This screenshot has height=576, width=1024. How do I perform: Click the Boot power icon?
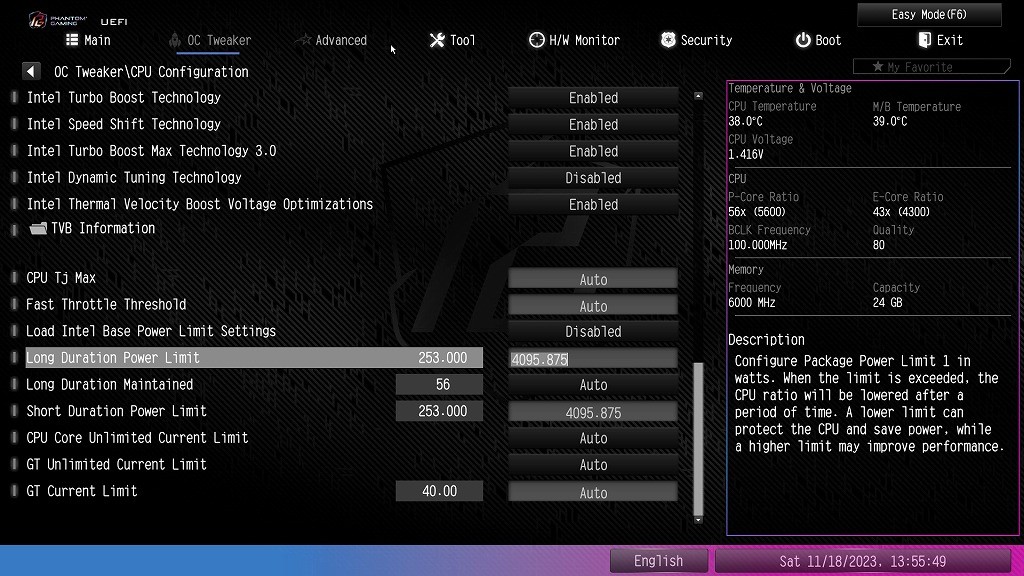(x=803, y=40)
